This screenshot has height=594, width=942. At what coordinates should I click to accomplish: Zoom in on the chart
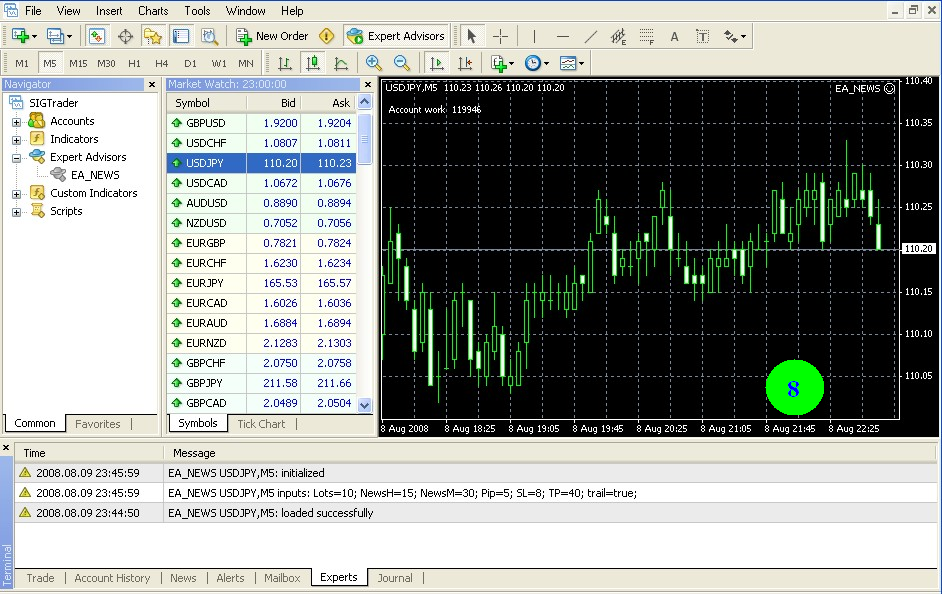click(x=373, y=63)
